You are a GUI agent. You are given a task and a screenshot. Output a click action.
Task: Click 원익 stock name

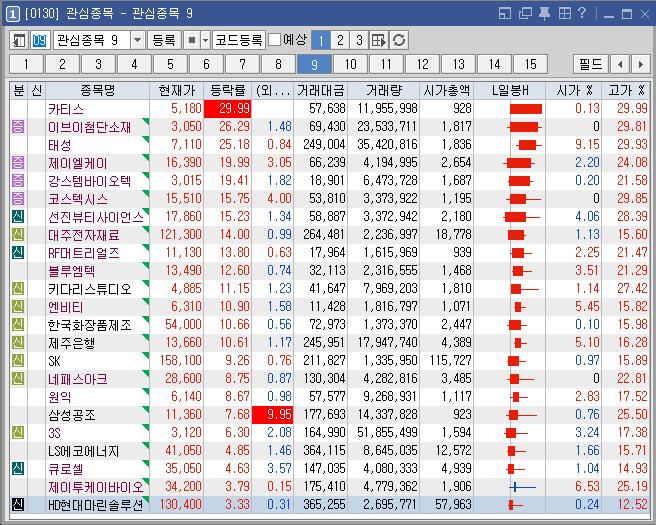tap(59, 397)
